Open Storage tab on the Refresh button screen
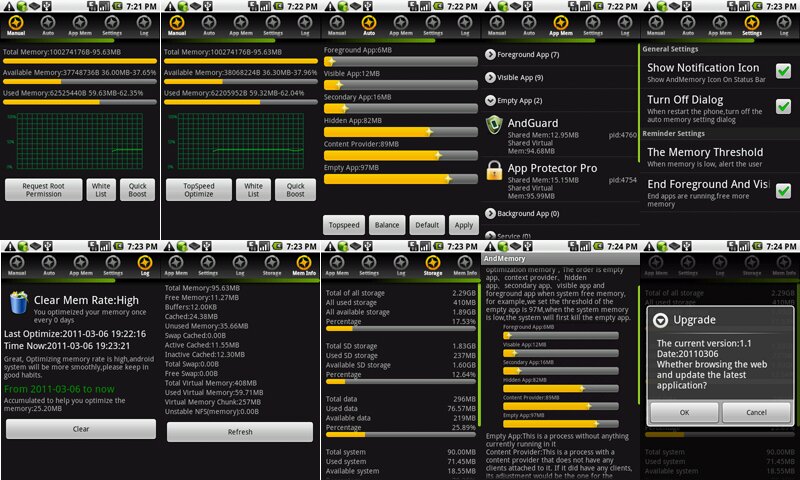Viewport: 800px width, 480px height. (272, 266)
